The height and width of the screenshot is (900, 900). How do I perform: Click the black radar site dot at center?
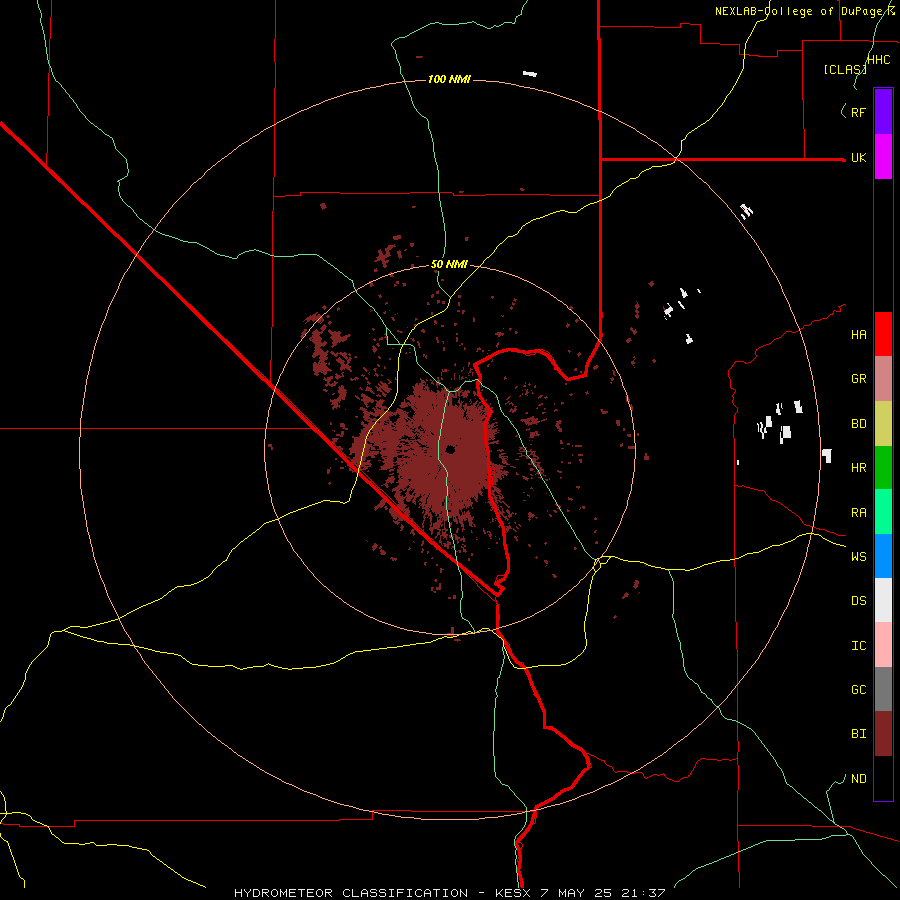coord(450,450)
